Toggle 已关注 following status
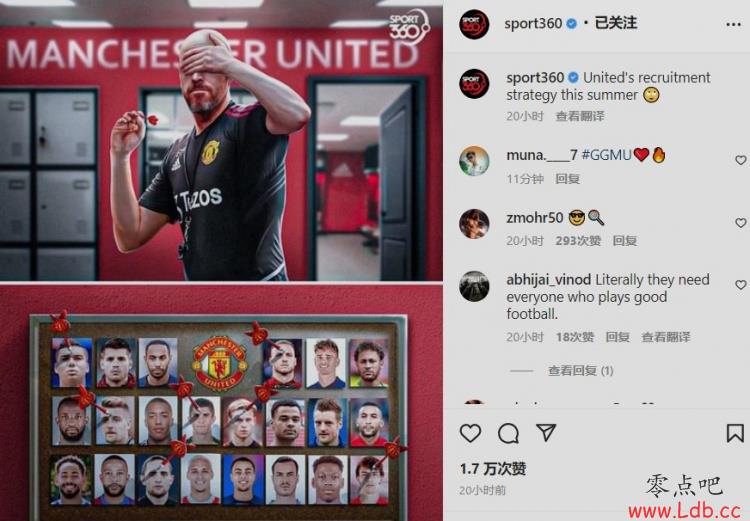Image resolution: width=750 pixels, height=521 pixels. (616, 23)
